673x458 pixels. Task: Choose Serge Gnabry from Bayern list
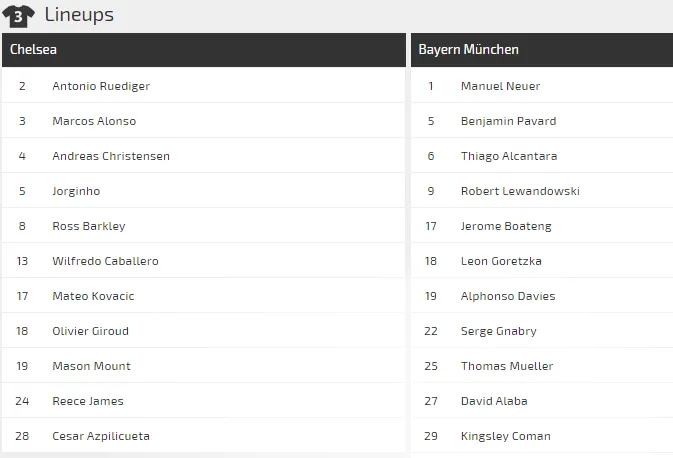498,331
